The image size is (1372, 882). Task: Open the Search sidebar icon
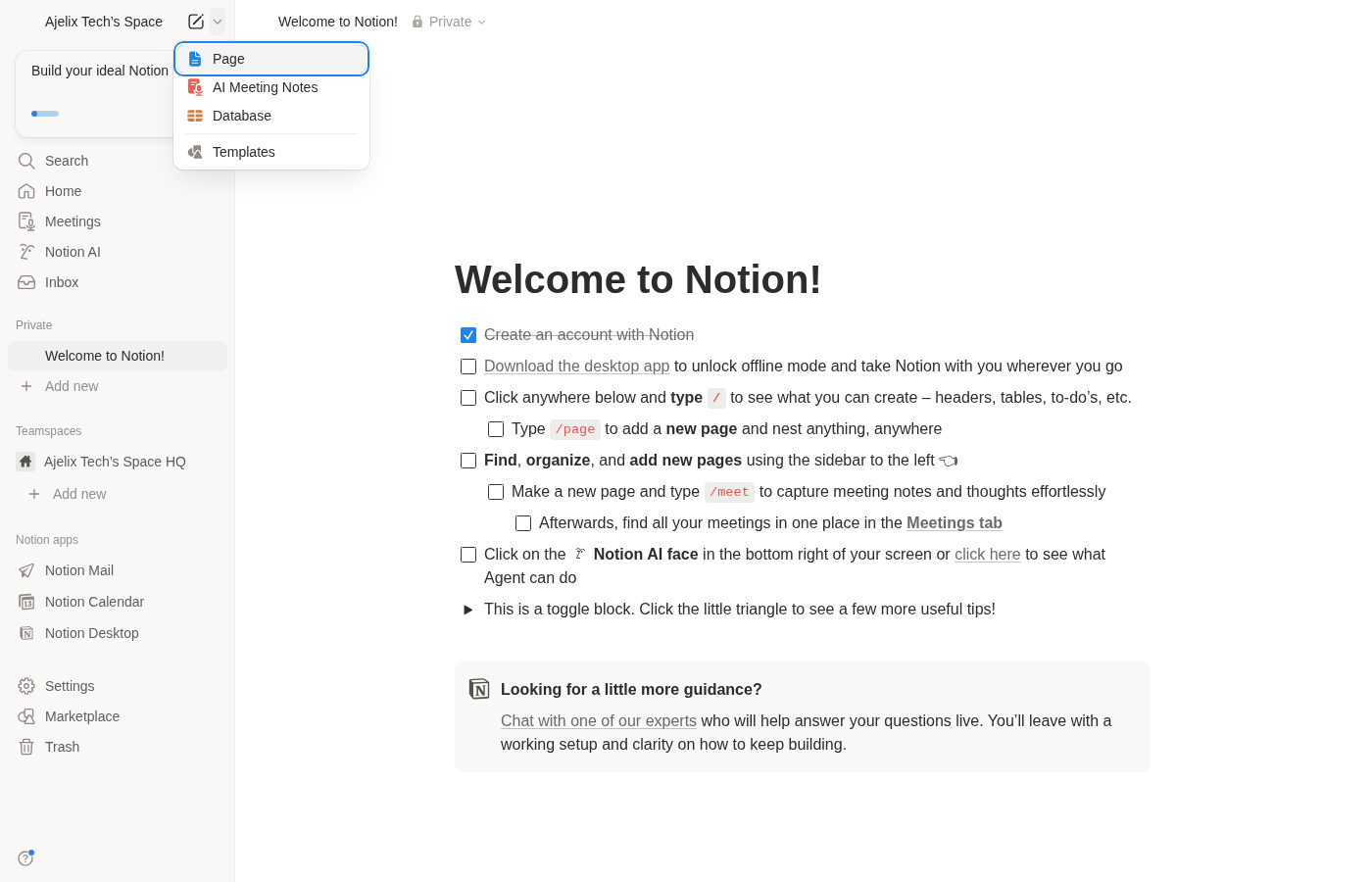point(26,161)
